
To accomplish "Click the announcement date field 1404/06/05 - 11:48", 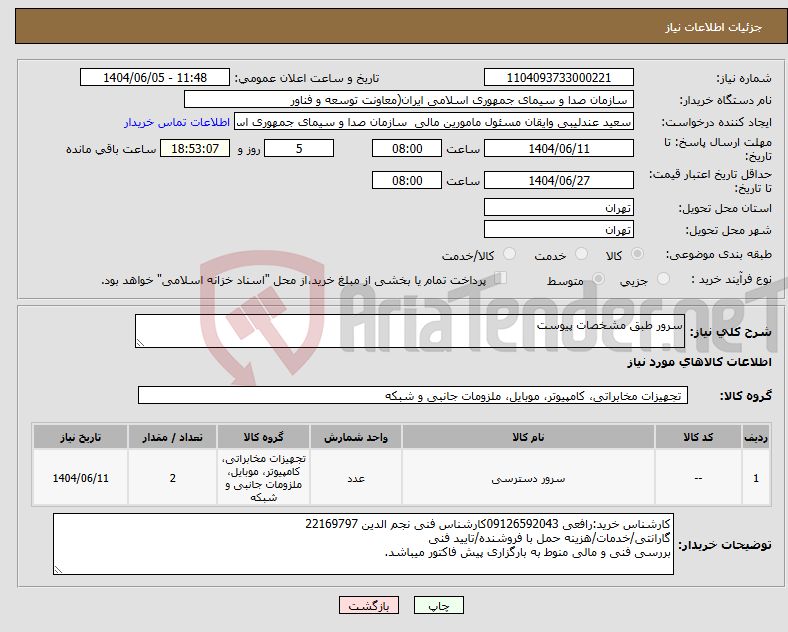I will (x=155, y=77).
